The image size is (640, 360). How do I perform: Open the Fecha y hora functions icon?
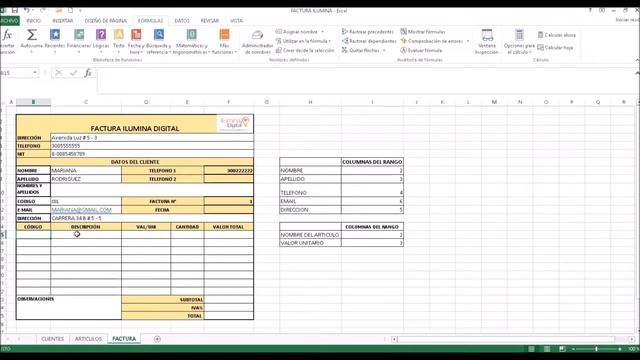[136, 35]
